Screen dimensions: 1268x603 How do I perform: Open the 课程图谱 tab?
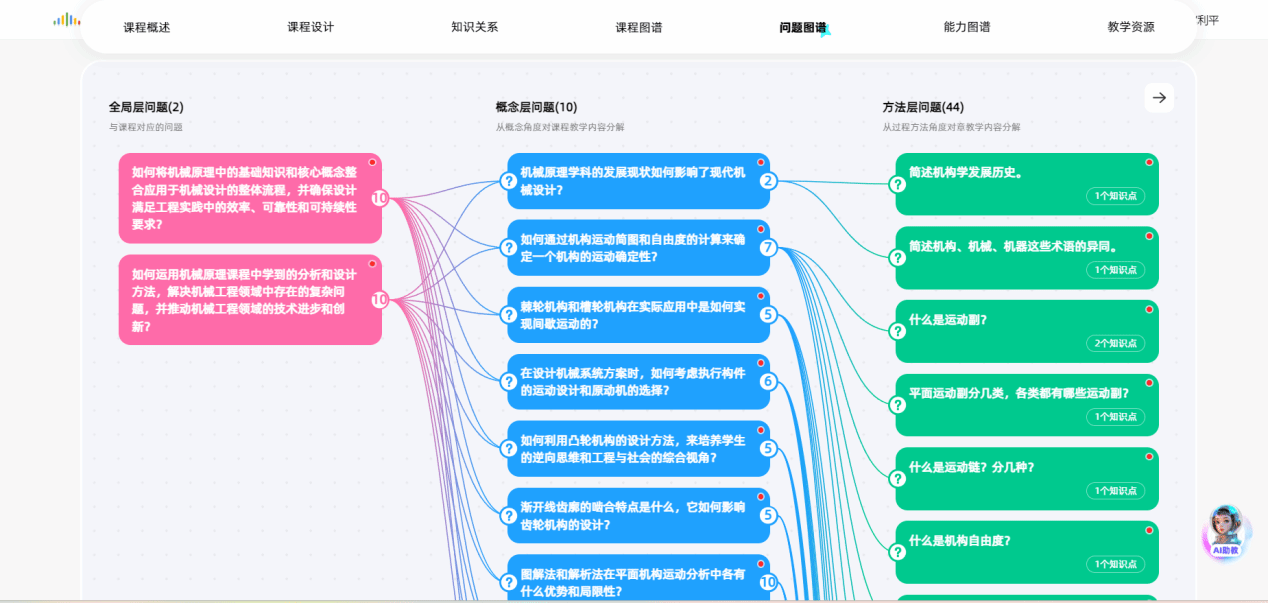[638, 27]
